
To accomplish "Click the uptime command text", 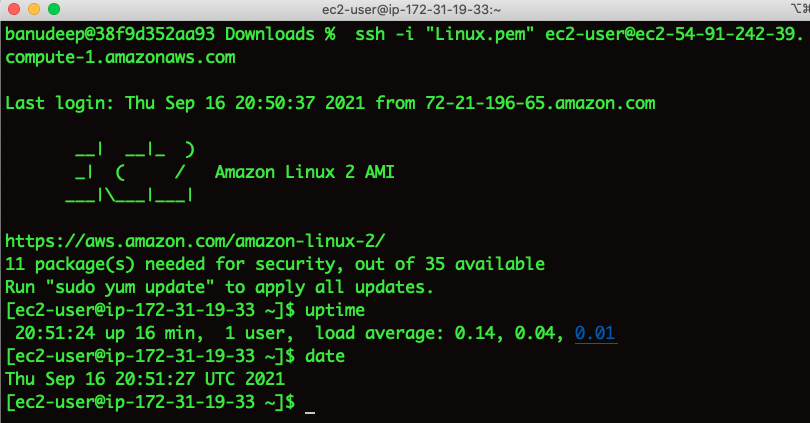I will [335, 310].
